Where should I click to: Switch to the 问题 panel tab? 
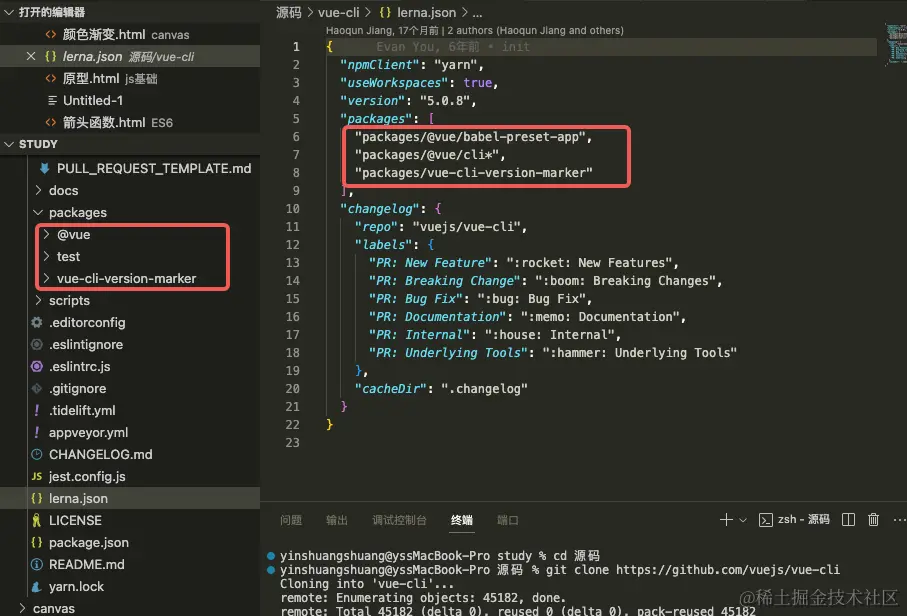click(291, 520)
